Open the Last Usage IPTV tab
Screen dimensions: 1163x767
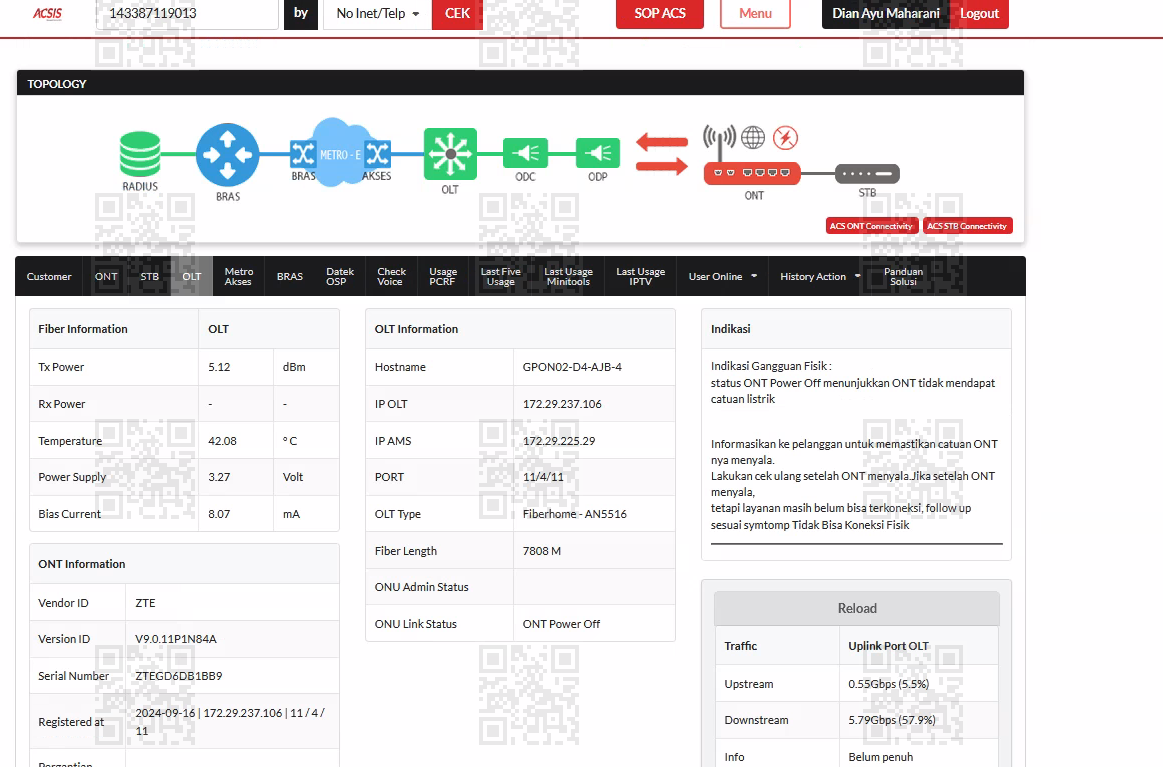pos(641,276)
